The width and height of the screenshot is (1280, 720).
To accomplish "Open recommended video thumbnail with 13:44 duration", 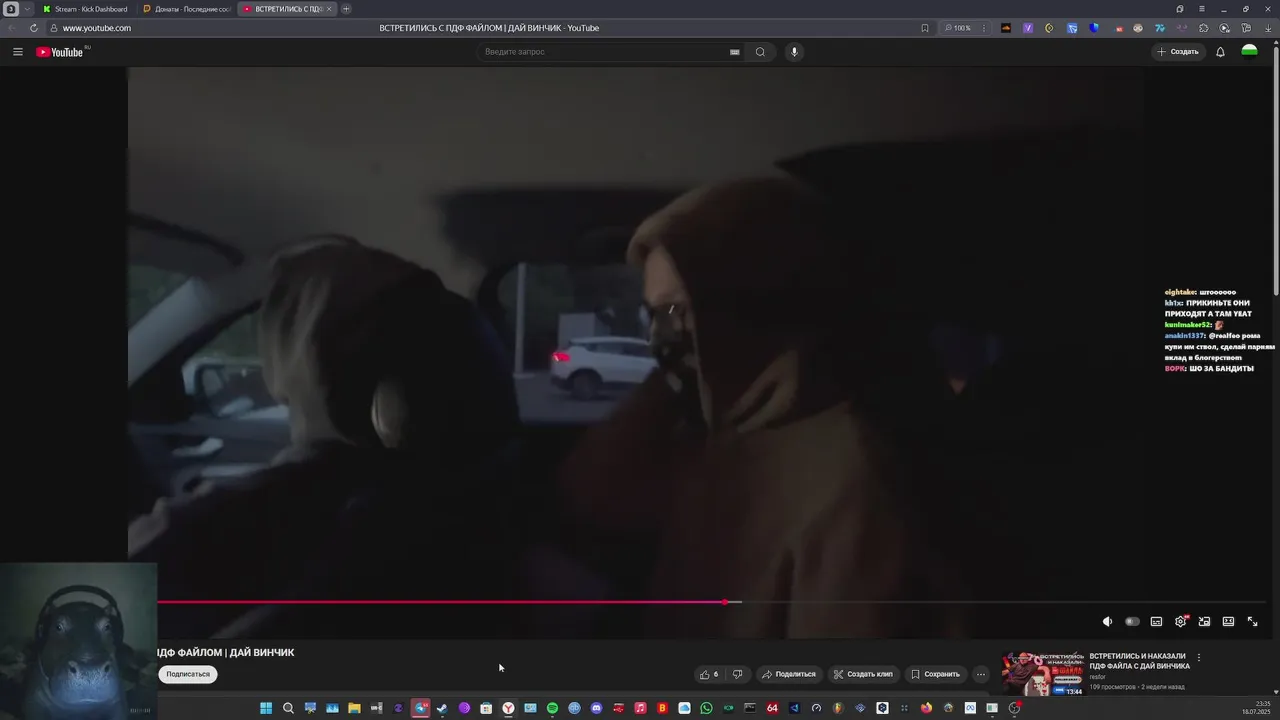I will (1043, 674).
